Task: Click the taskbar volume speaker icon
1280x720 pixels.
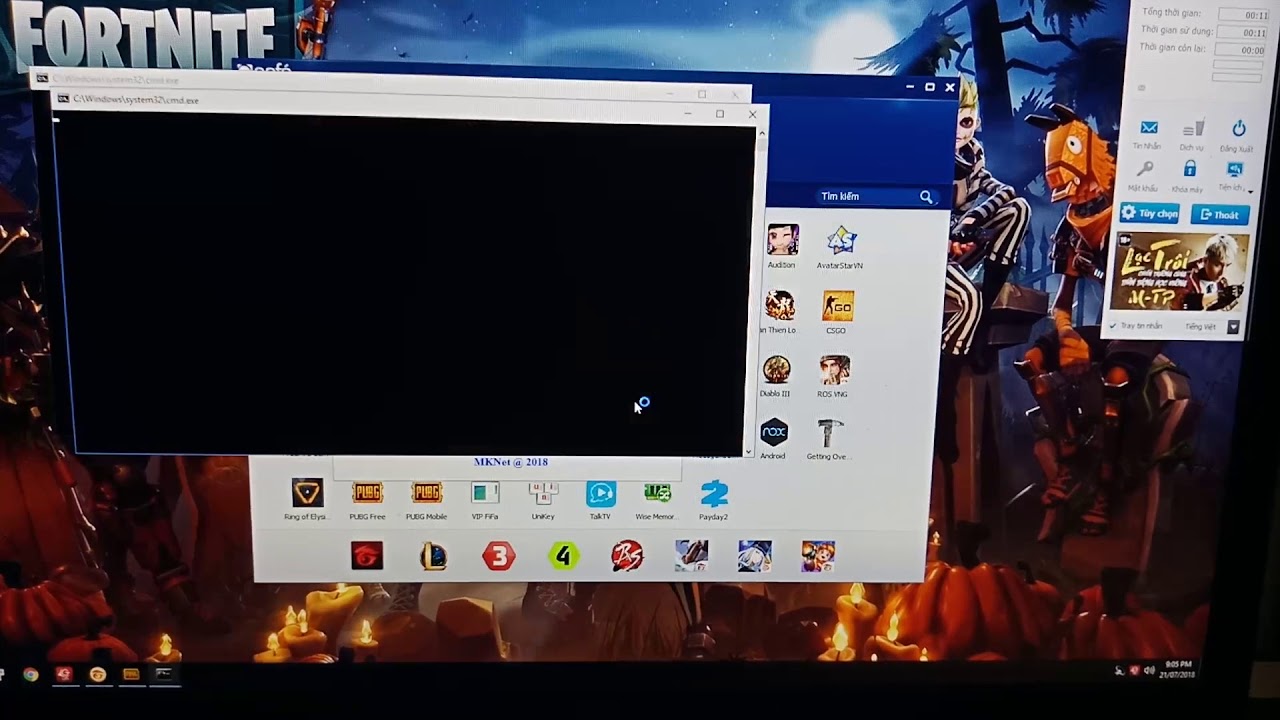Action: point(1149,670)
